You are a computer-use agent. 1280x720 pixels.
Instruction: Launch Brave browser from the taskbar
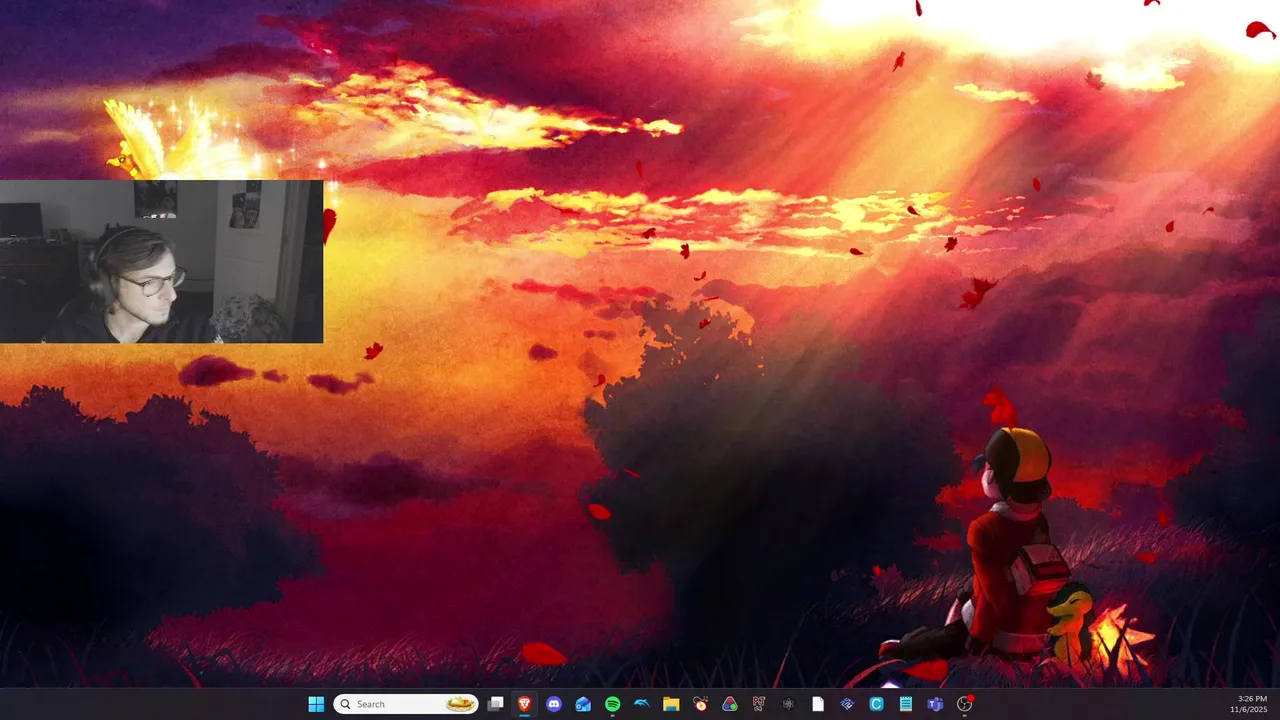pos(524,704)
